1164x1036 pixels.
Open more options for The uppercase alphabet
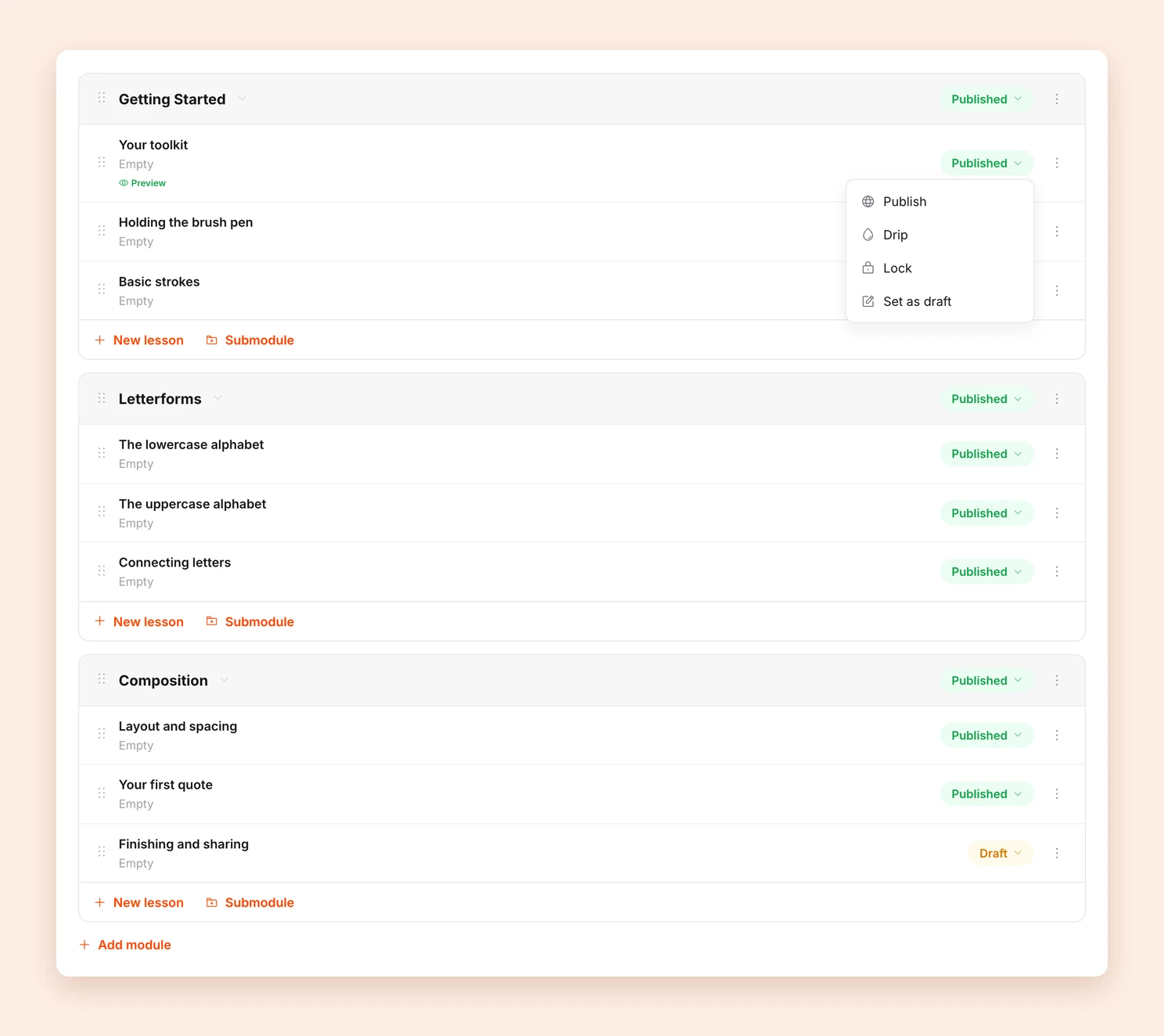[1057, 513]
